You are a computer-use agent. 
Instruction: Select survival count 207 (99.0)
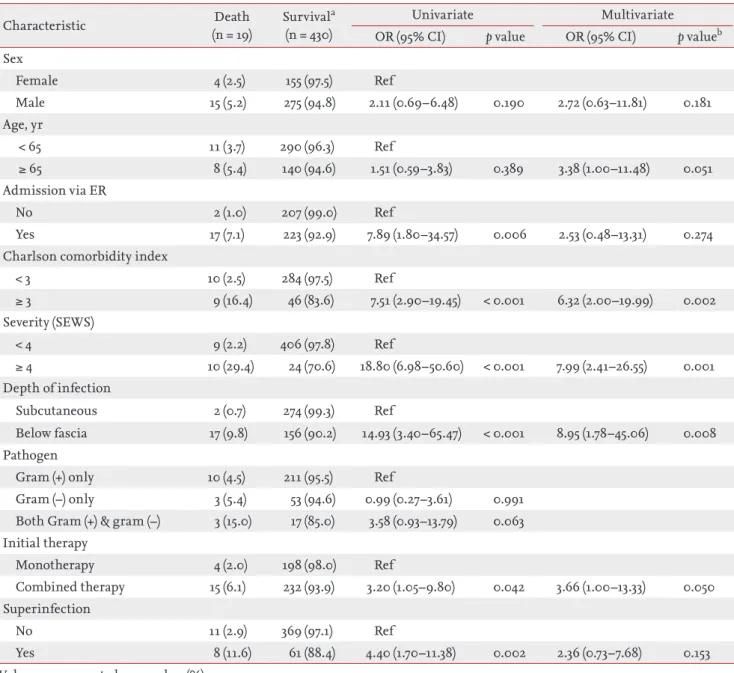[309, 213]
